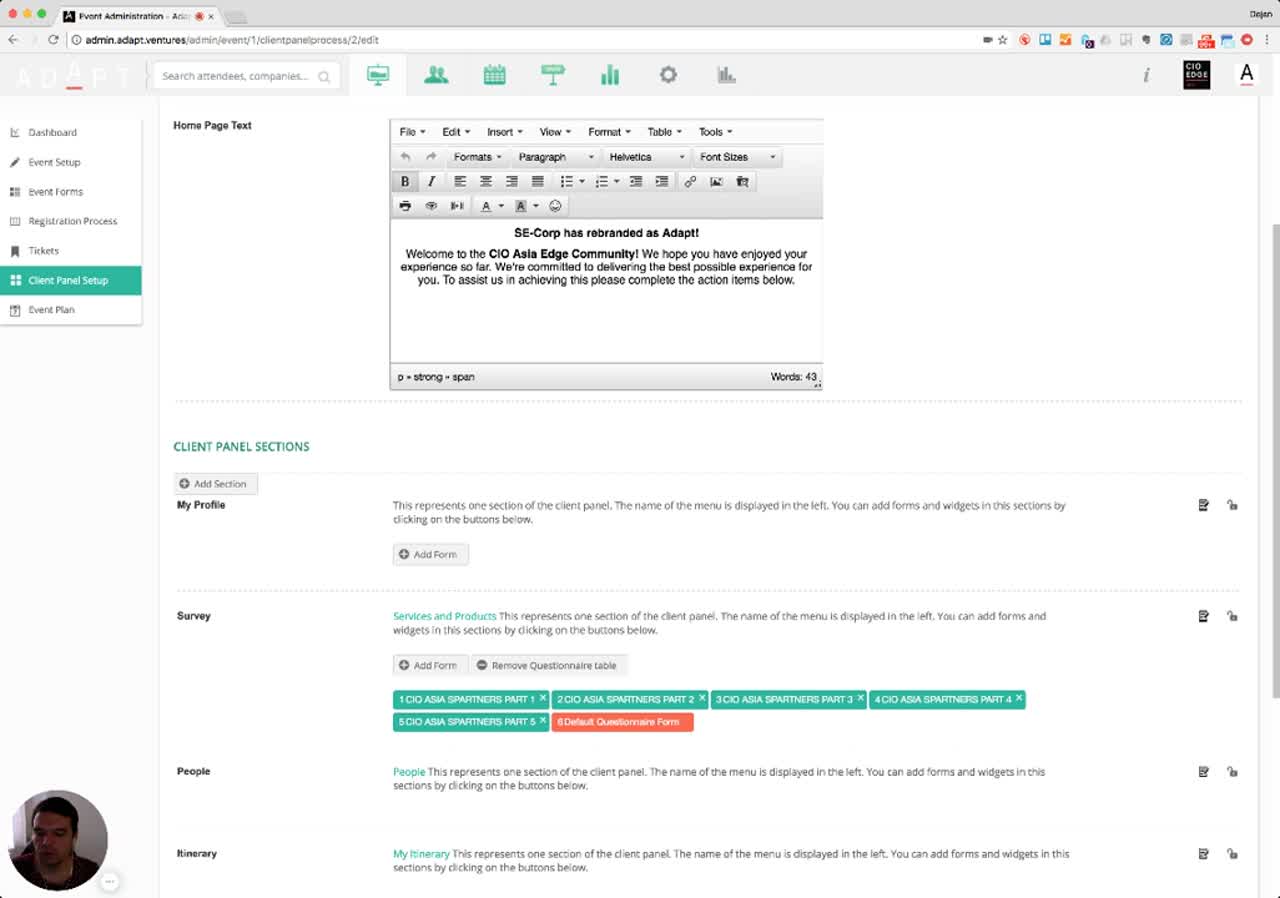Remove CIO ASIA SPARTNERS PART 5 tag

coord(543,720)
